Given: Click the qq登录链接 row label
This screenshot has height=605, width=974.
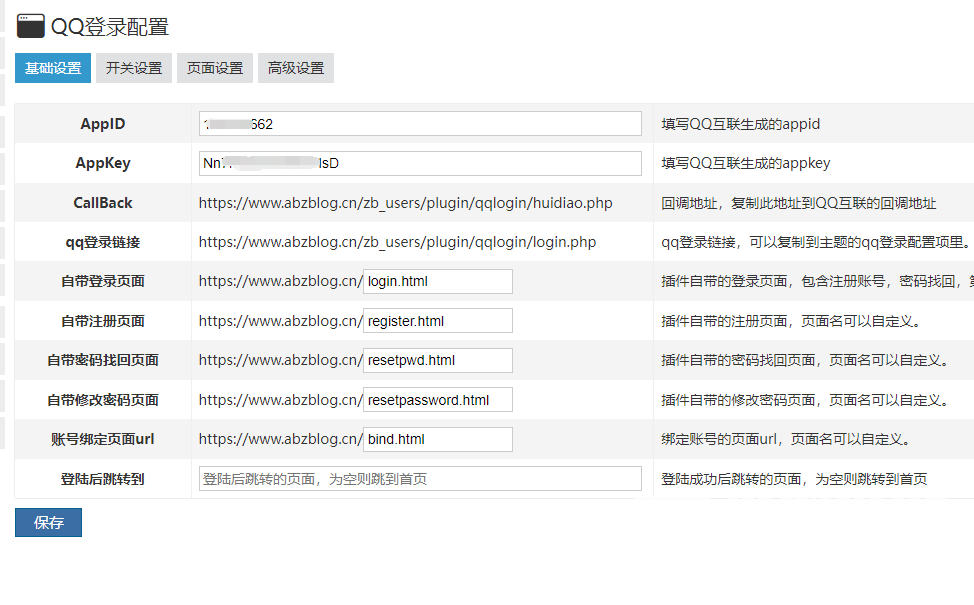Looking at the screenshot, I should point(102,242).
